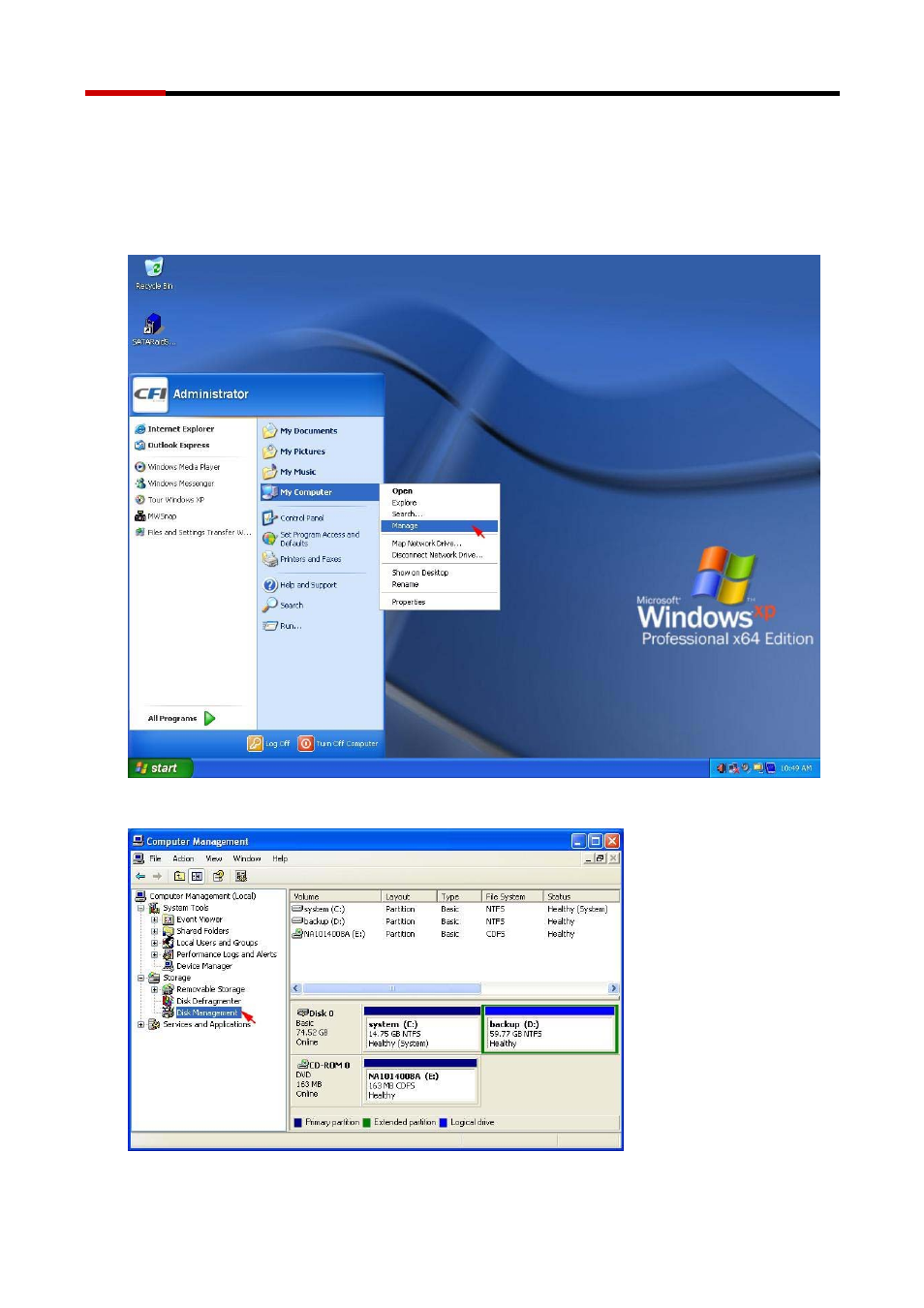
Task: Click the Back arrow in Computer Management toolbar
Action: [140, 876]
